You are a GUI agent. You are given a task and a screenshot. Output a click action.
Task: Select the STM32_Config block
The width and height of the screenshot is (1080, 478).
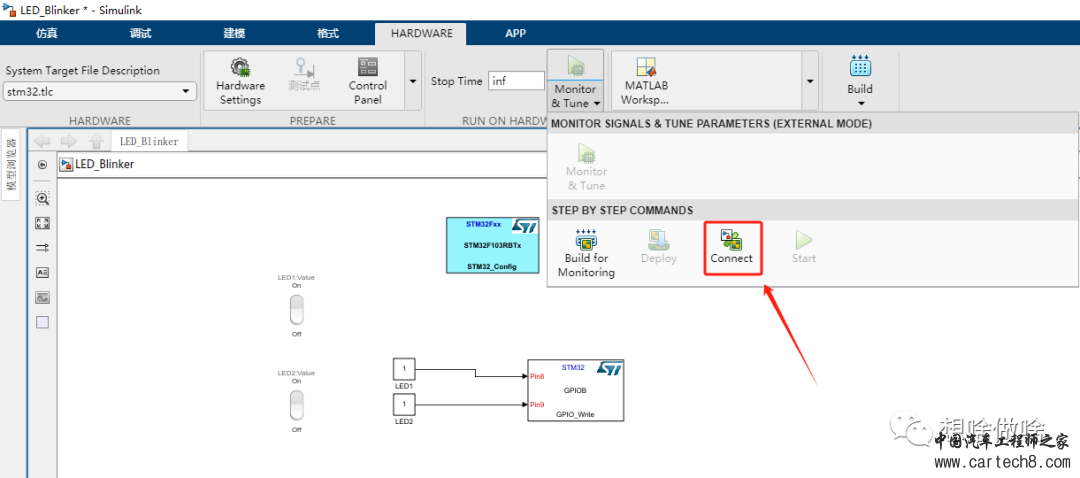[492, 245]
